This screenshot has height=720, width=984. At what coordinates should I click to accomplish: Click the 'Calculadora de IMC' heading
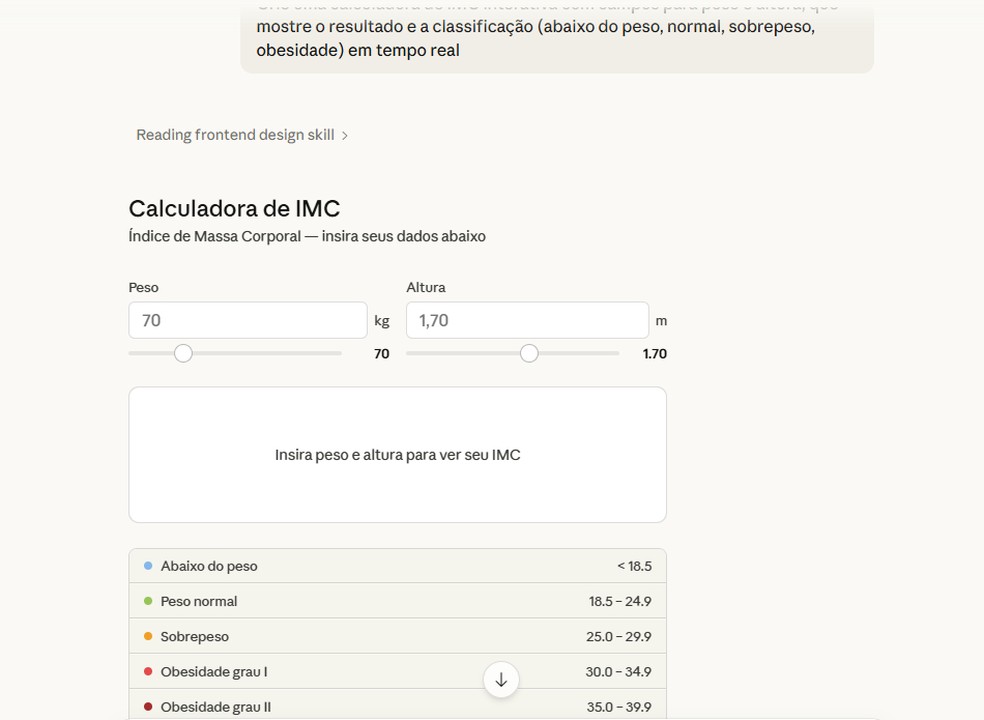tap(234, 208)
